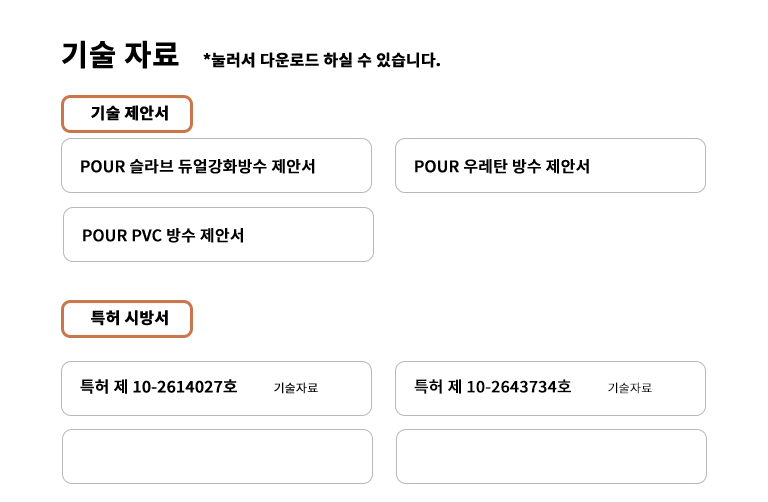
Task: Open POUR 슬라브 듀얼강화방수 제안서 download
Action: click(x=216, y=166)
